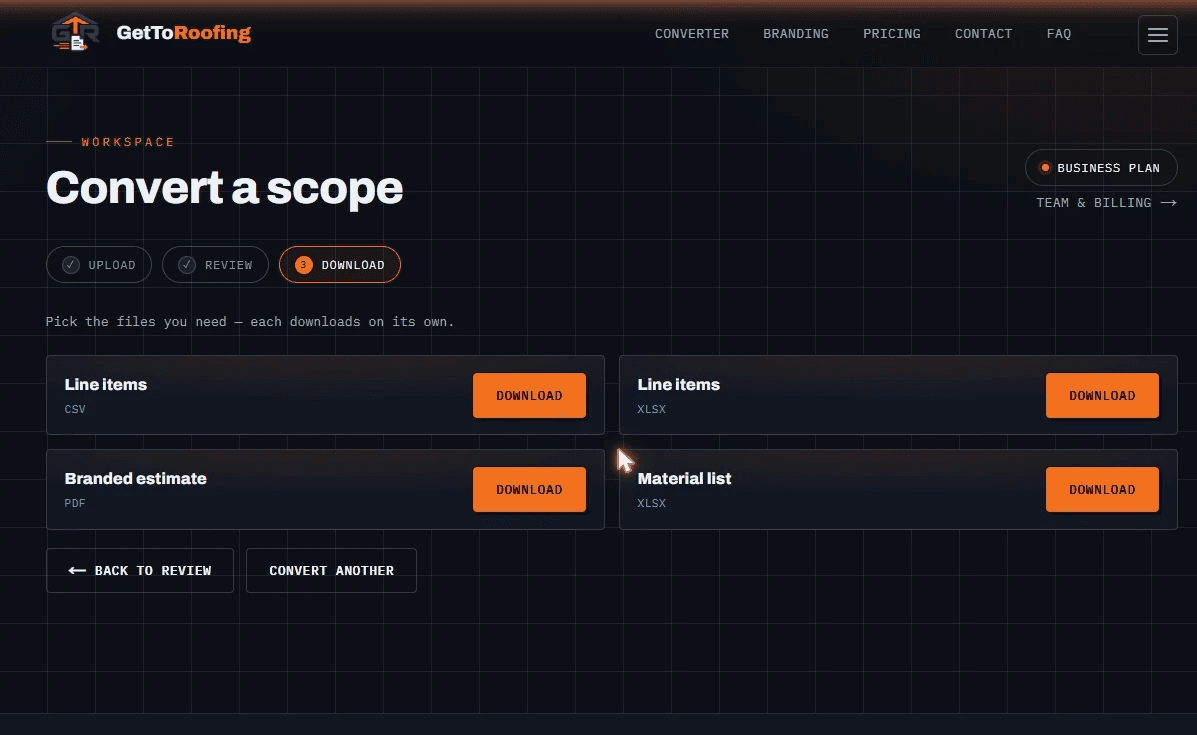Go to the Pricing page
Viewport: 1197px width, 735px height.
(892, 34)
